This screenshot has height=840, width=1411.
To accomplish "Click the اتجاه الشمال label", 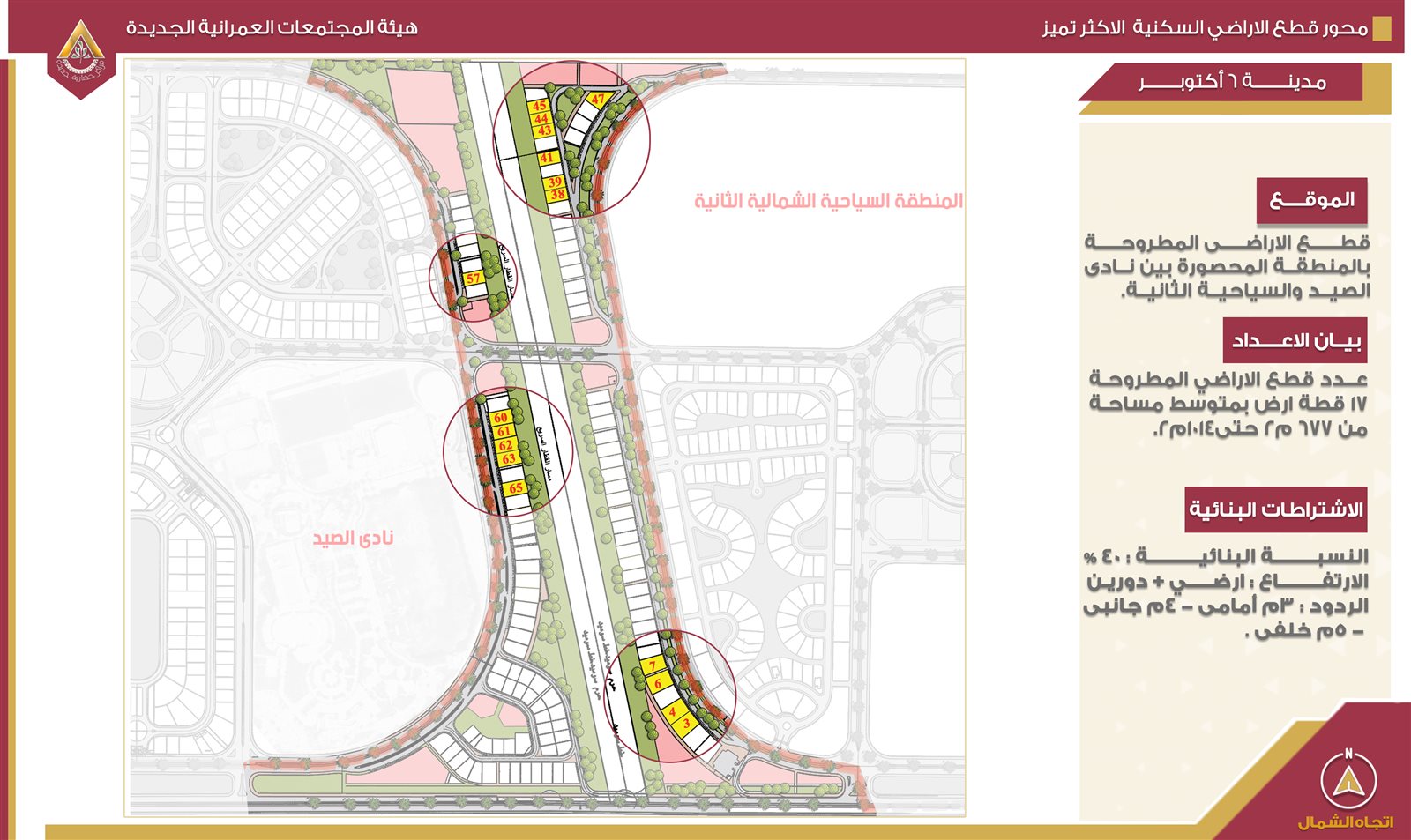I will 1345,821.
